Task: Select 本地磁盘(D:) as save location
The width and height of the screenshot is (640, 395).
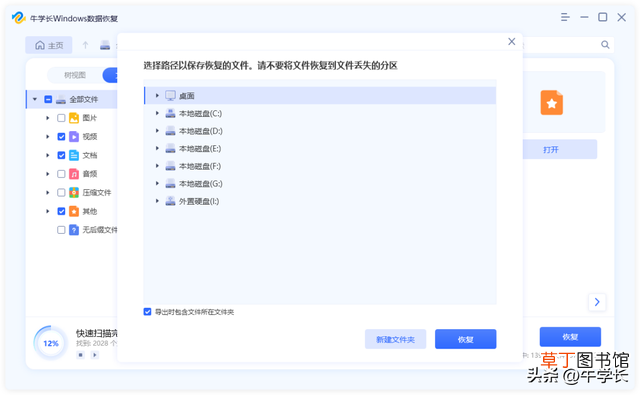Action: (320, 131)
